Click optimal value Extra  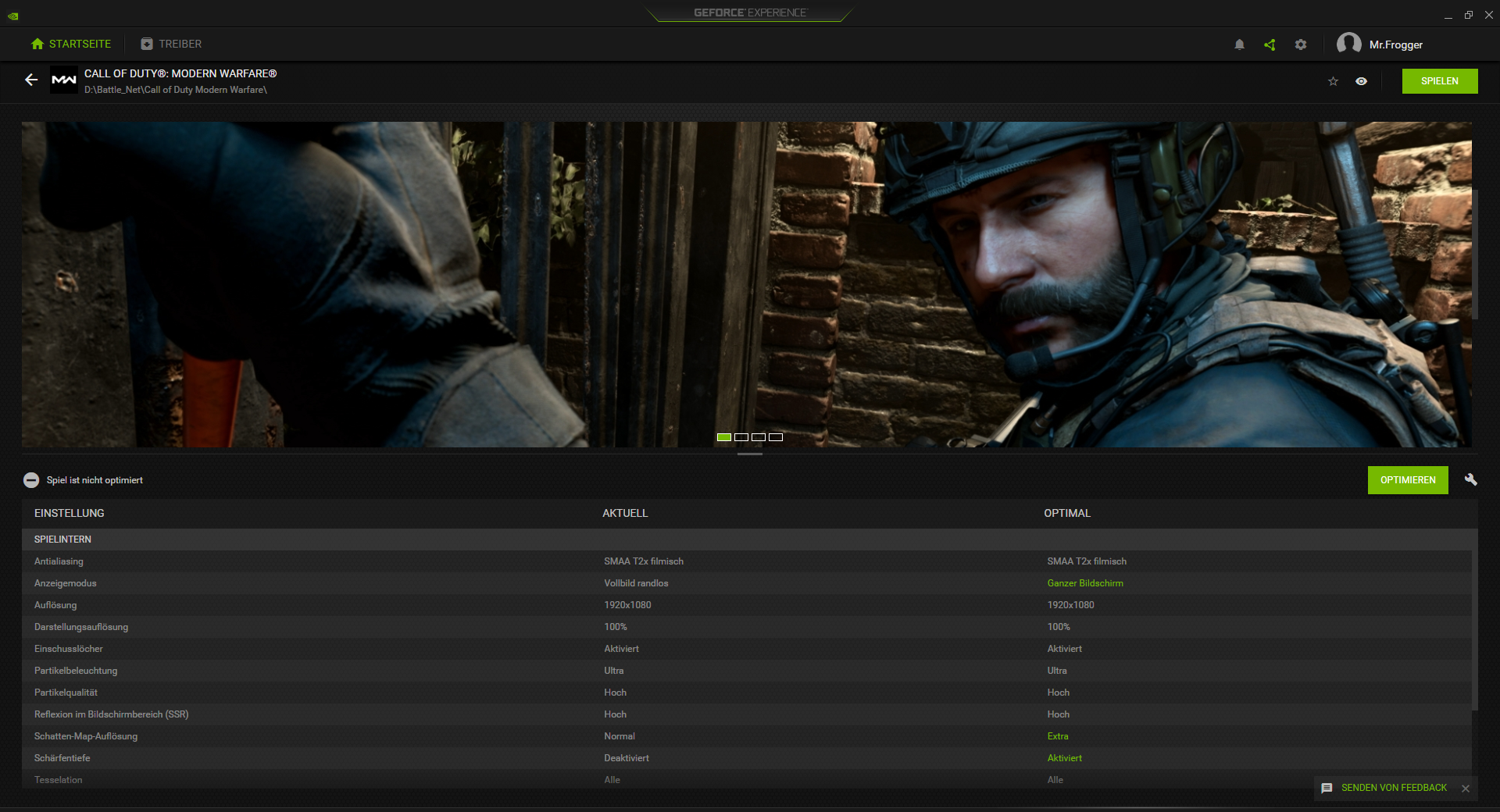1058,736
